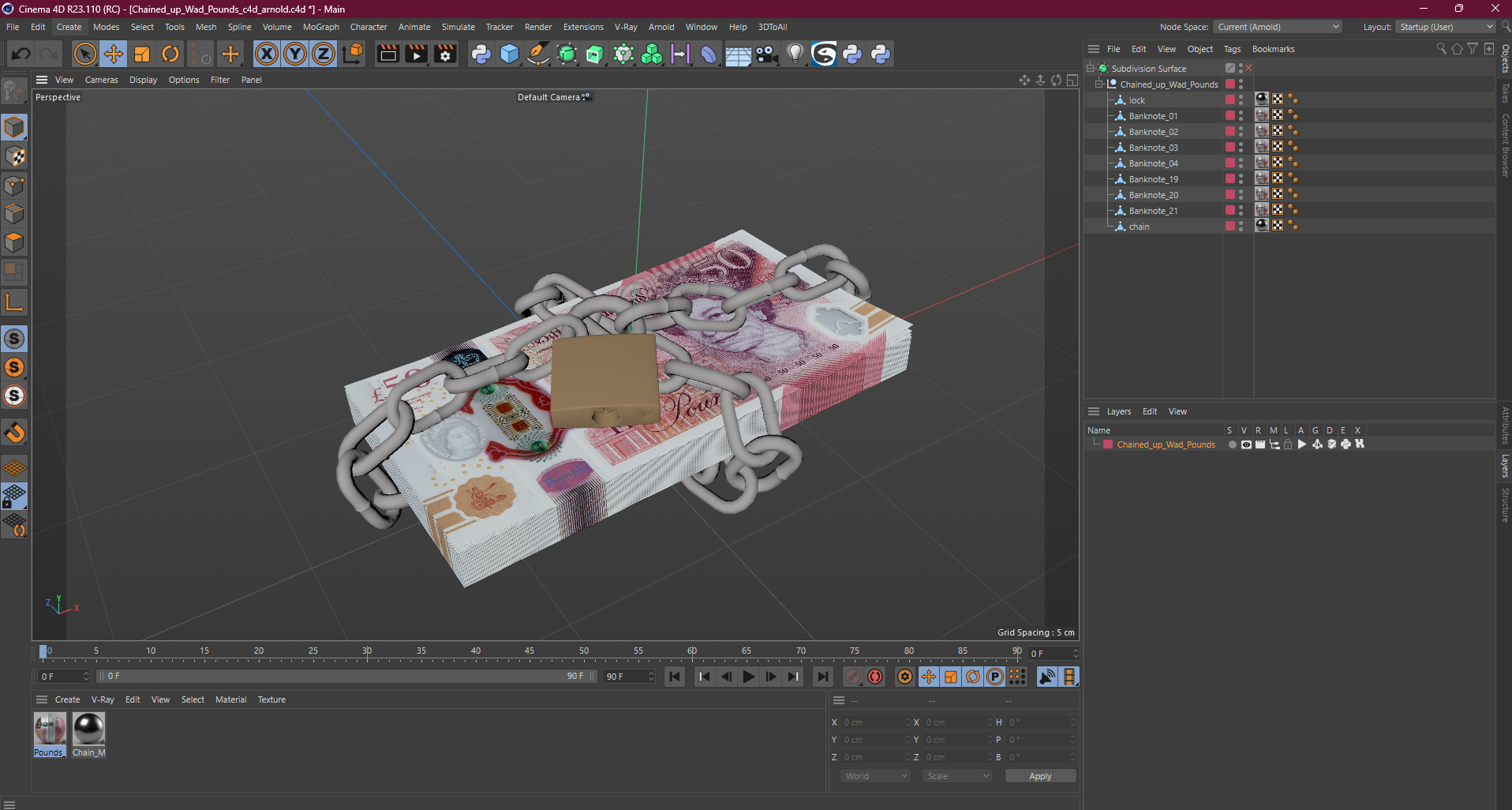Toggle Snap enable icon
1512x810 pixels.
pos(14,339)
